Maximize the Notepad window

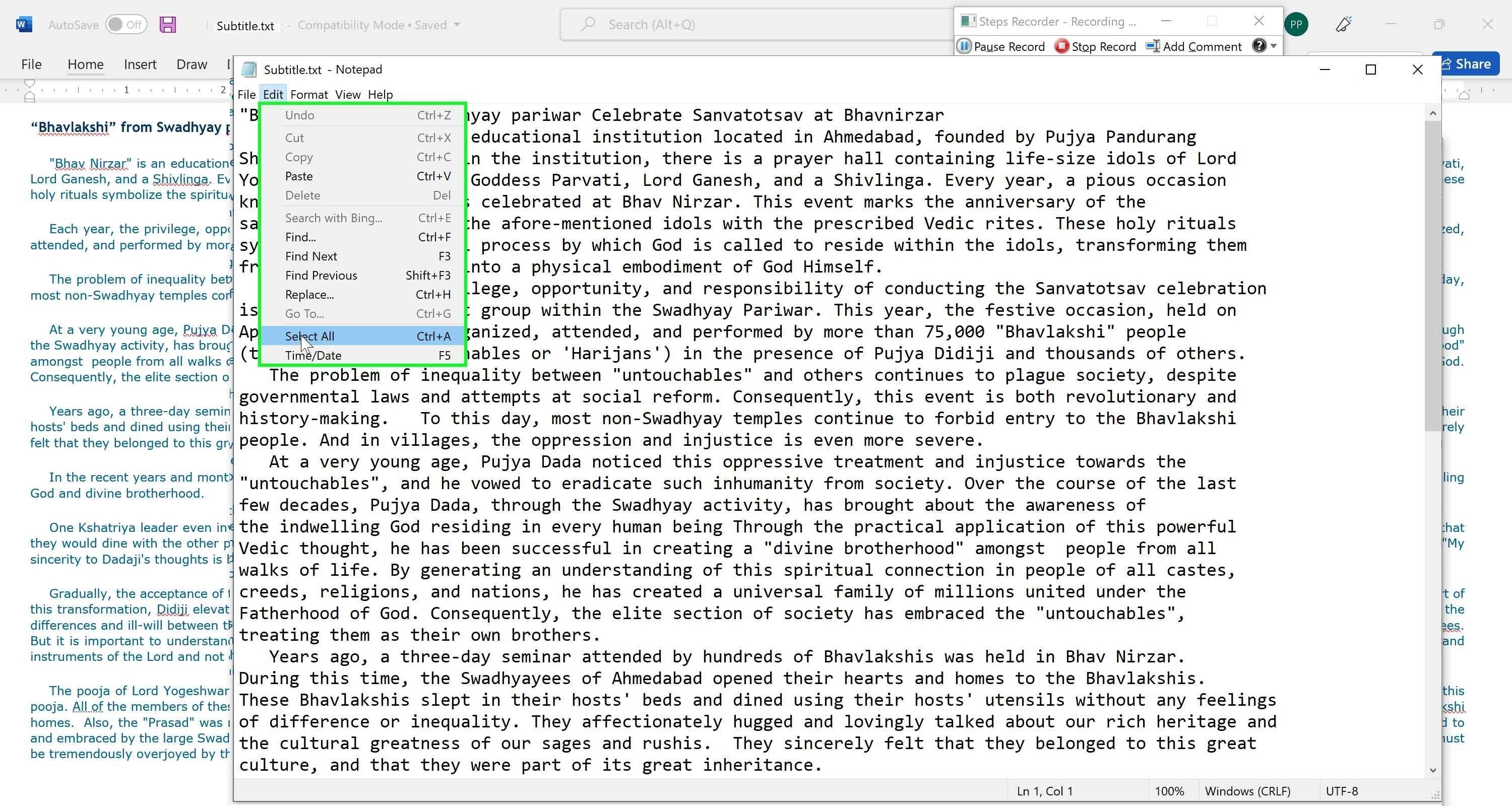point(1370,70)
